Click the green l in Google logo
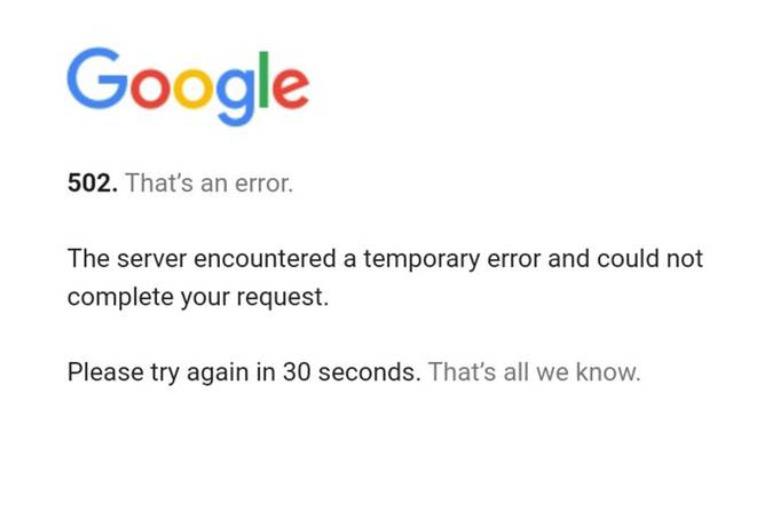Viewport: 761px width, 518px height. pos(264,79)
